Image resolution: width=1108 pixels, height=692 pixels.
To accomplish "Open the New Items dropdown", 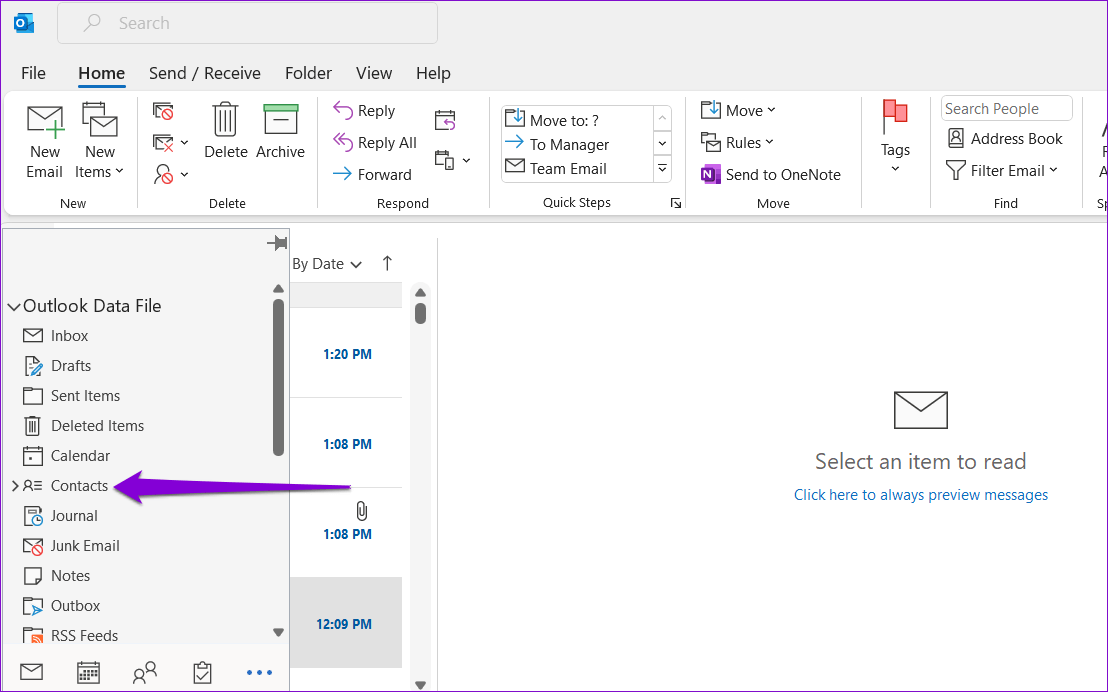I will [x=99, y=141].
